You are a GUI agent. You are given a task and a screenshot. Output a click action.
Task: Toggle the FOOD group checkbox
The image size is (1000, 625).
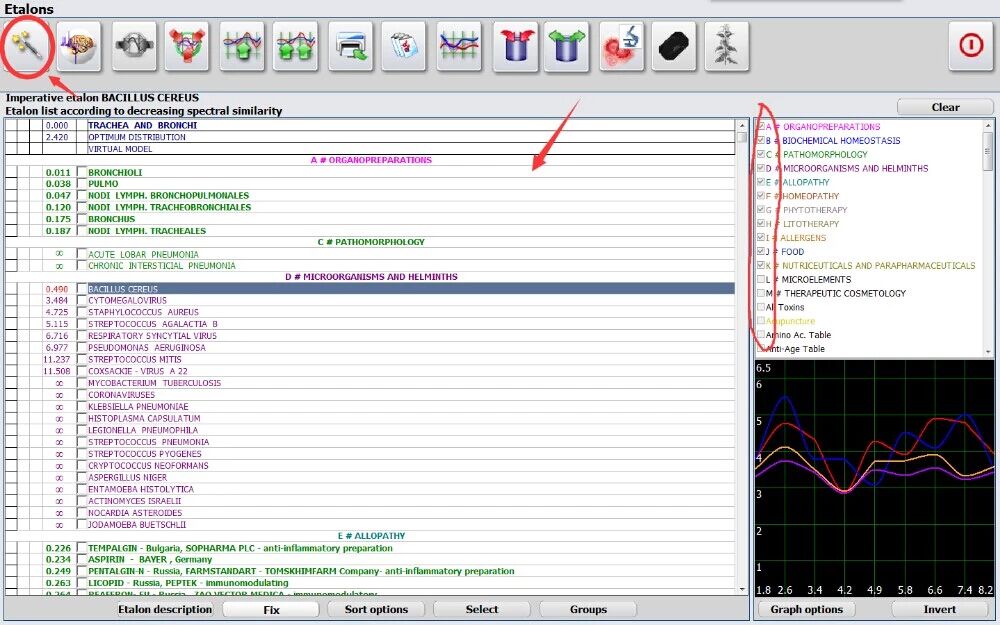click(x=762, y=252)
